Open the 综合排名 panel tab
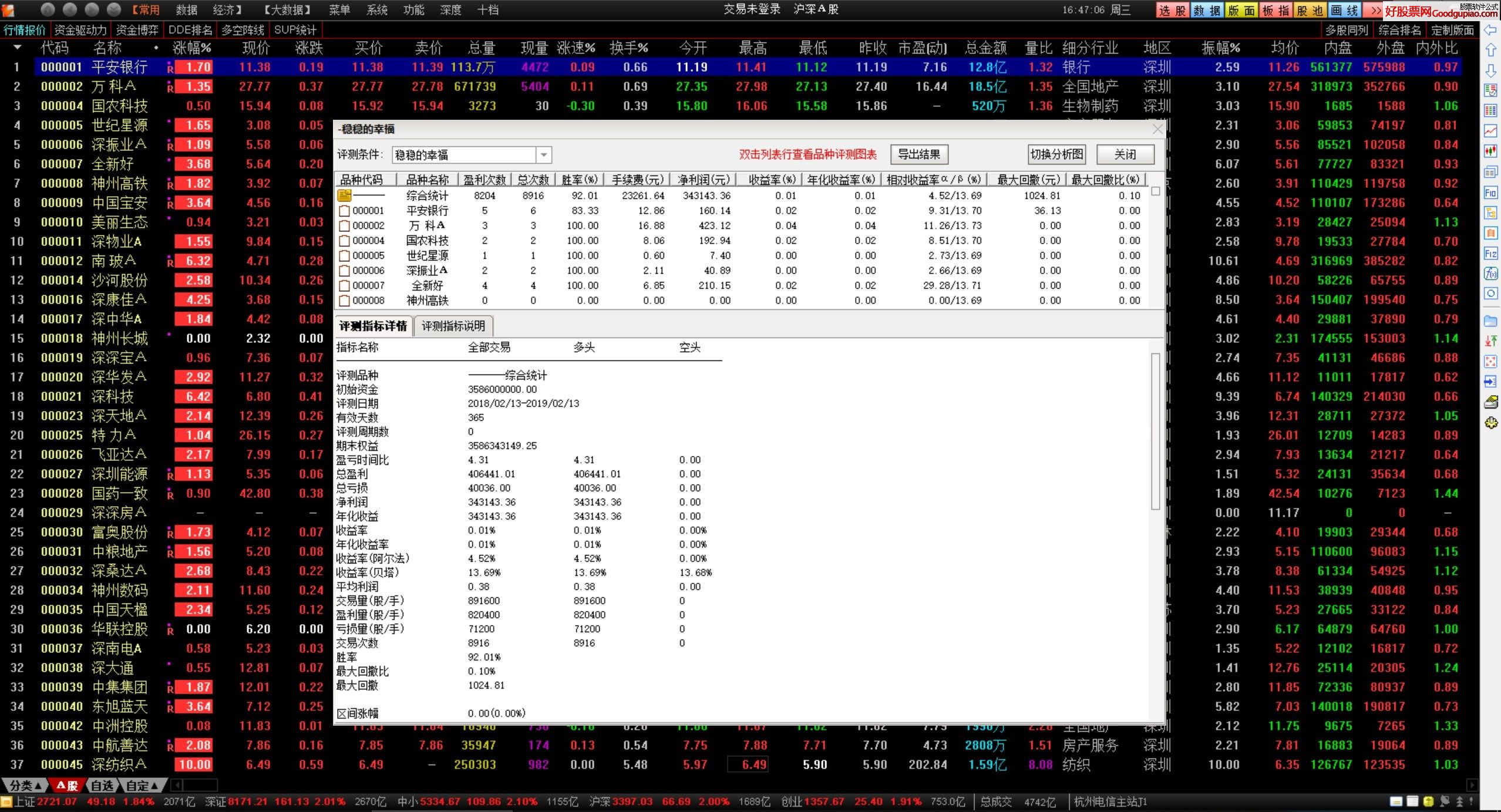 point(1399,30)
